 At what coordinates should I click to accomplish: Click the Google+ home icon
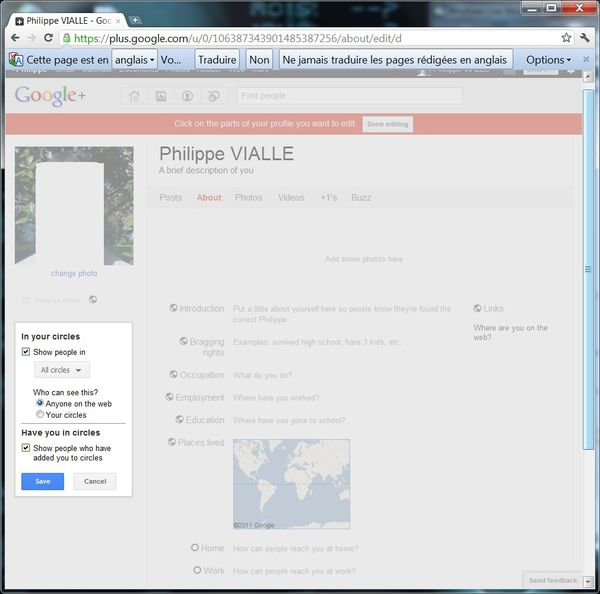tap(134, 96)
